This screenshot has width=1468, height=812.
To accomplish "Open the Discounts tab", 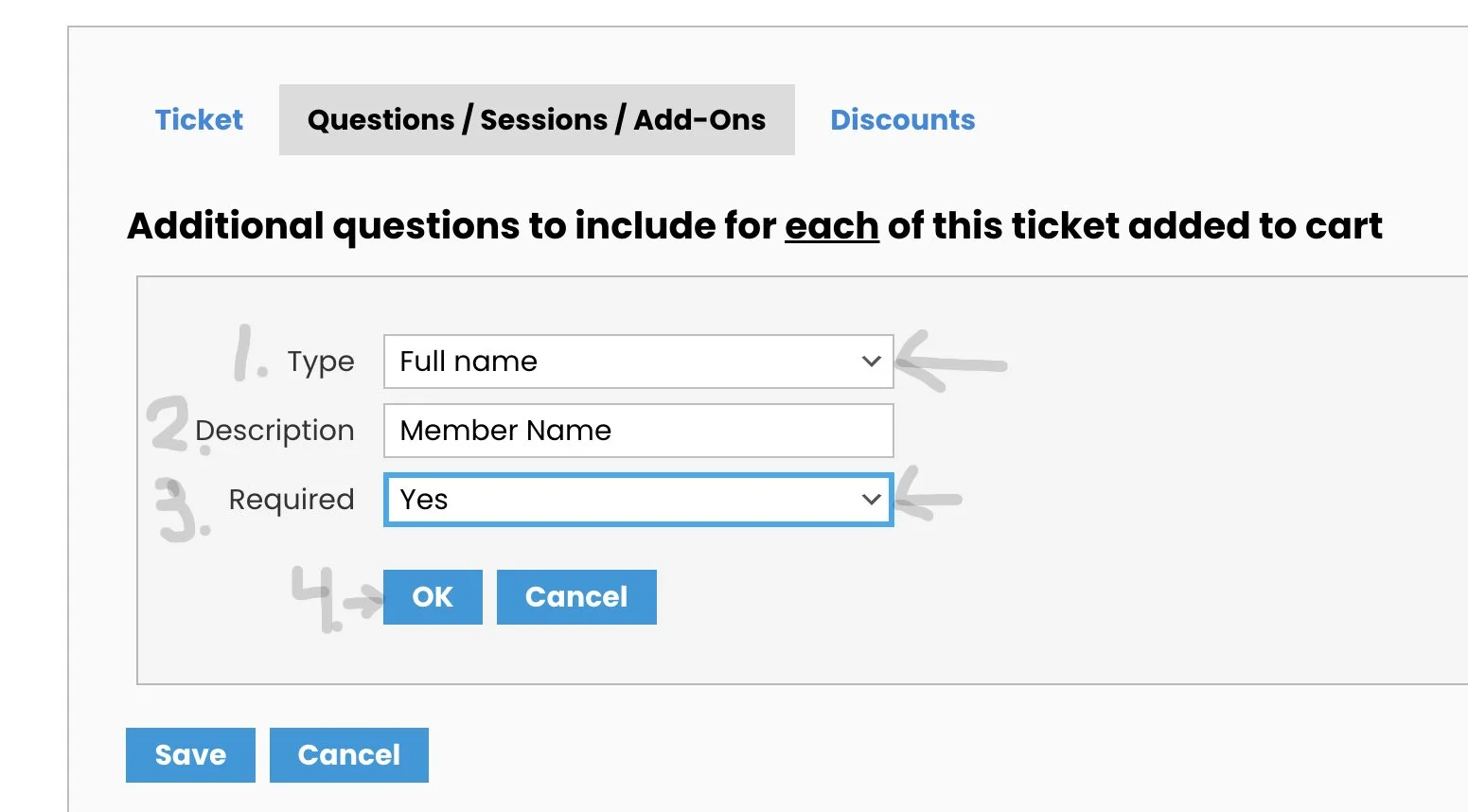I will coord(902,120).
